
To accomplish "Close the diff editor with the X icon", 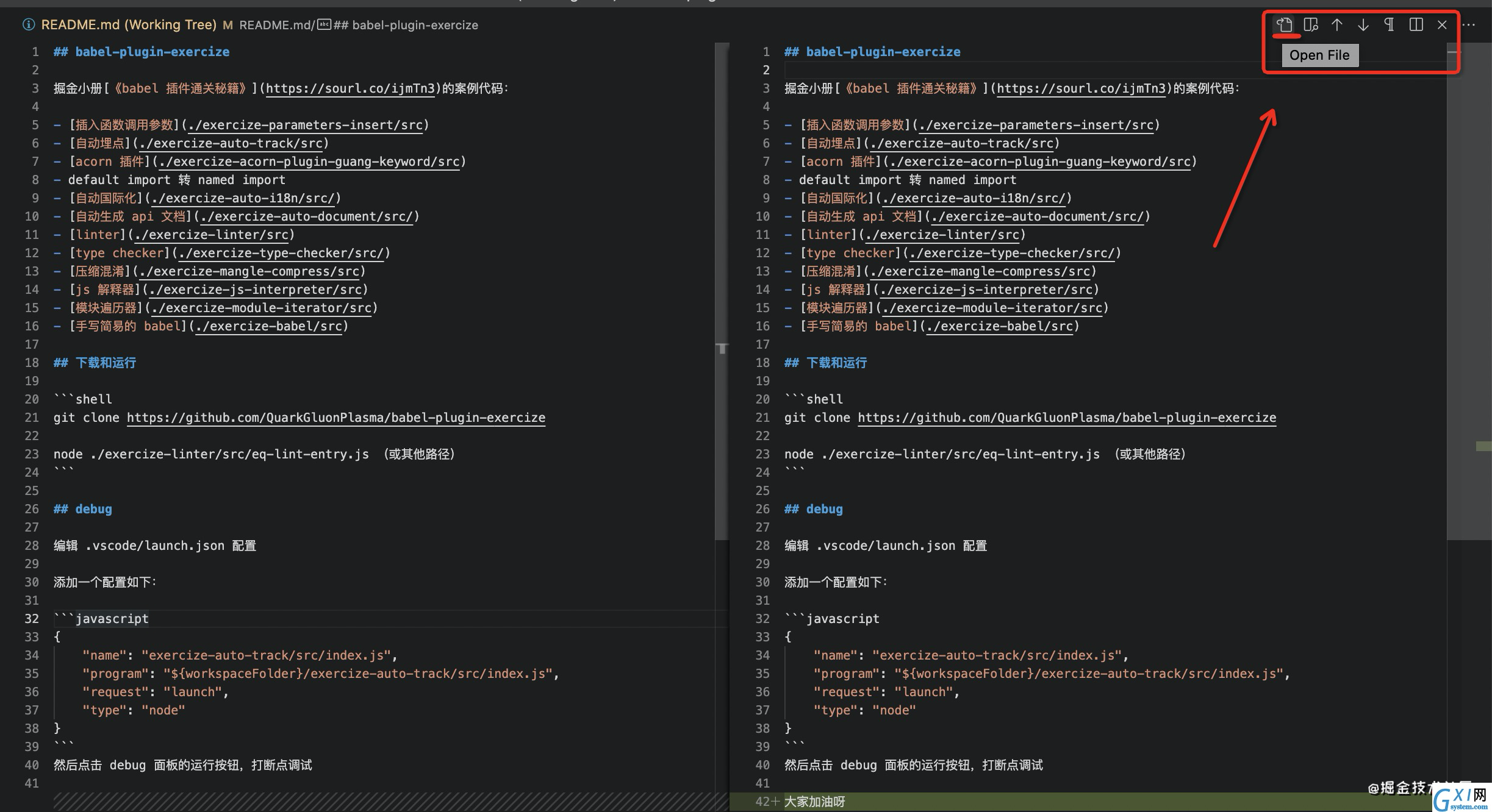I will click(1442, 25).
